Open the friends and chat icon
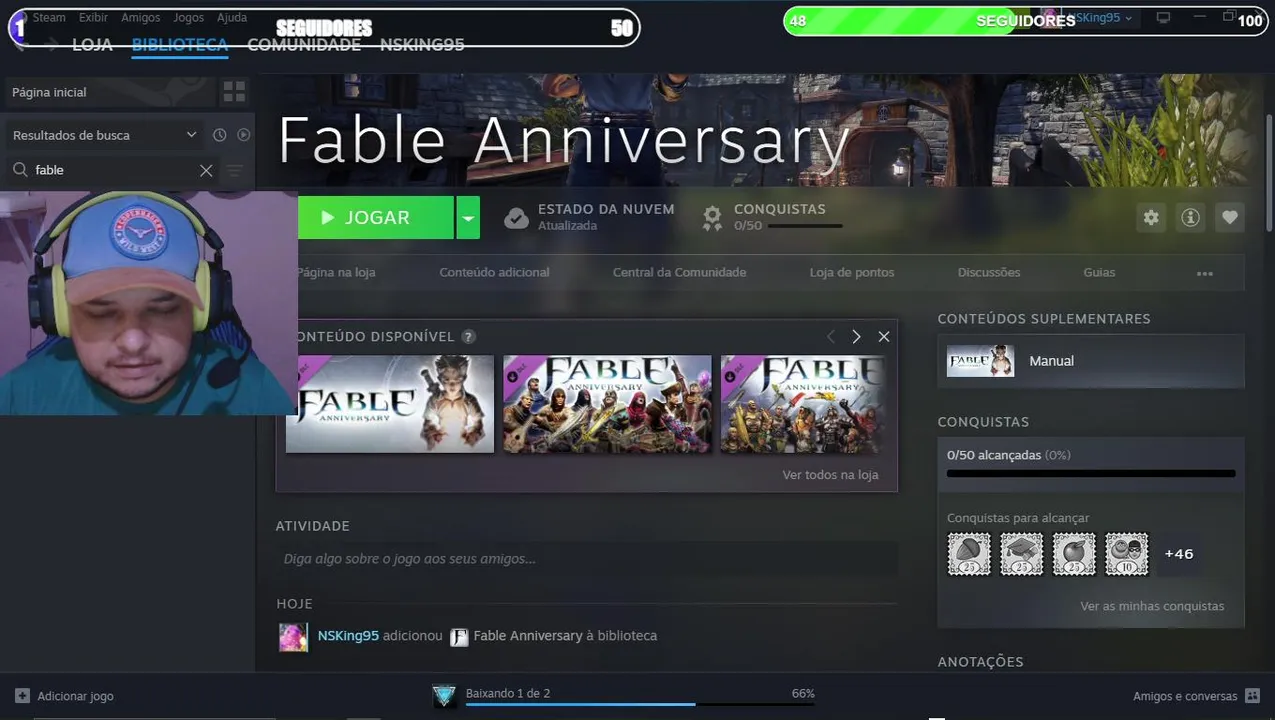This screenshot has height=720, width=1275. tap(1252, 696)
